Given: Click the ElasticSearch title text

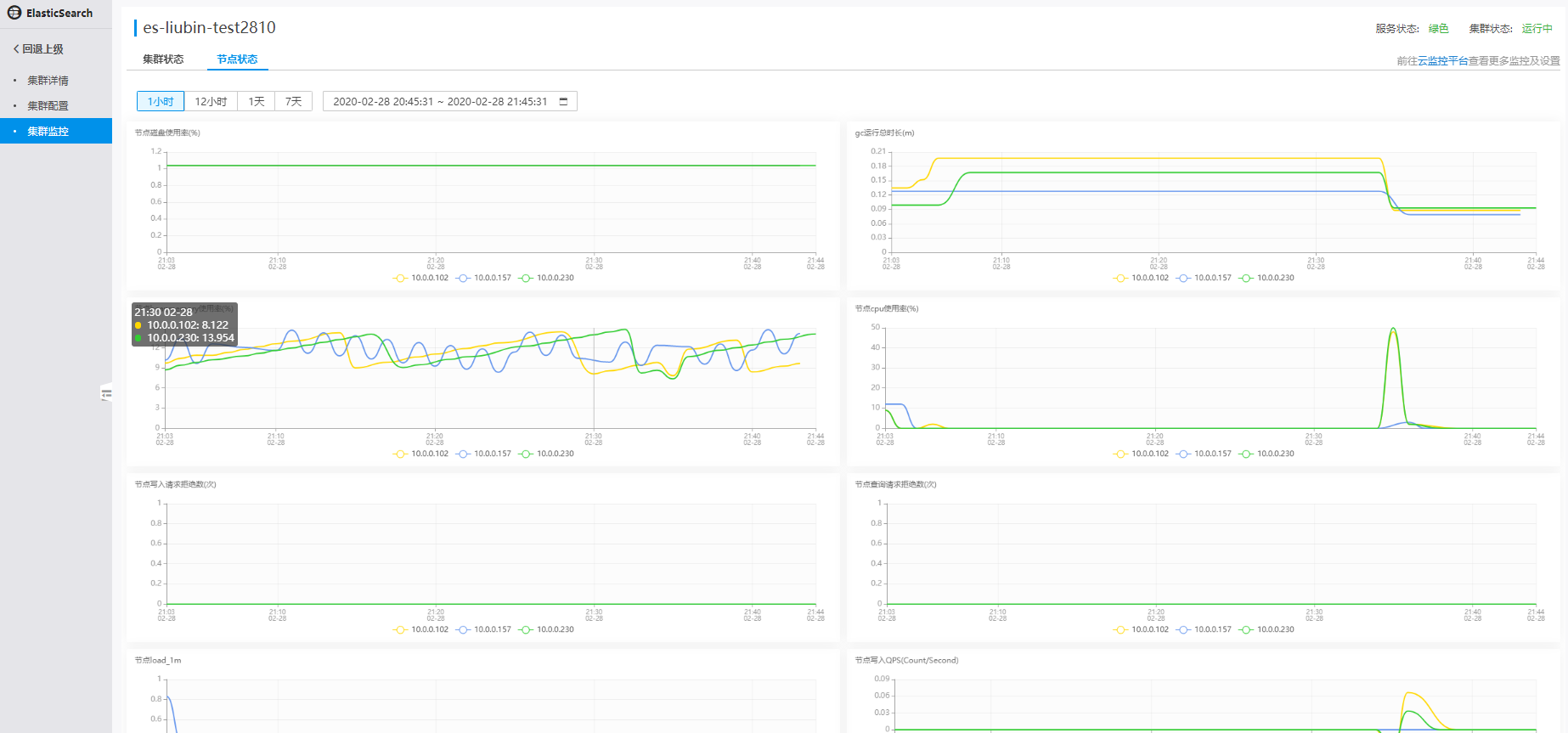Looking at the screenshot, I should (x=59, y=13).
